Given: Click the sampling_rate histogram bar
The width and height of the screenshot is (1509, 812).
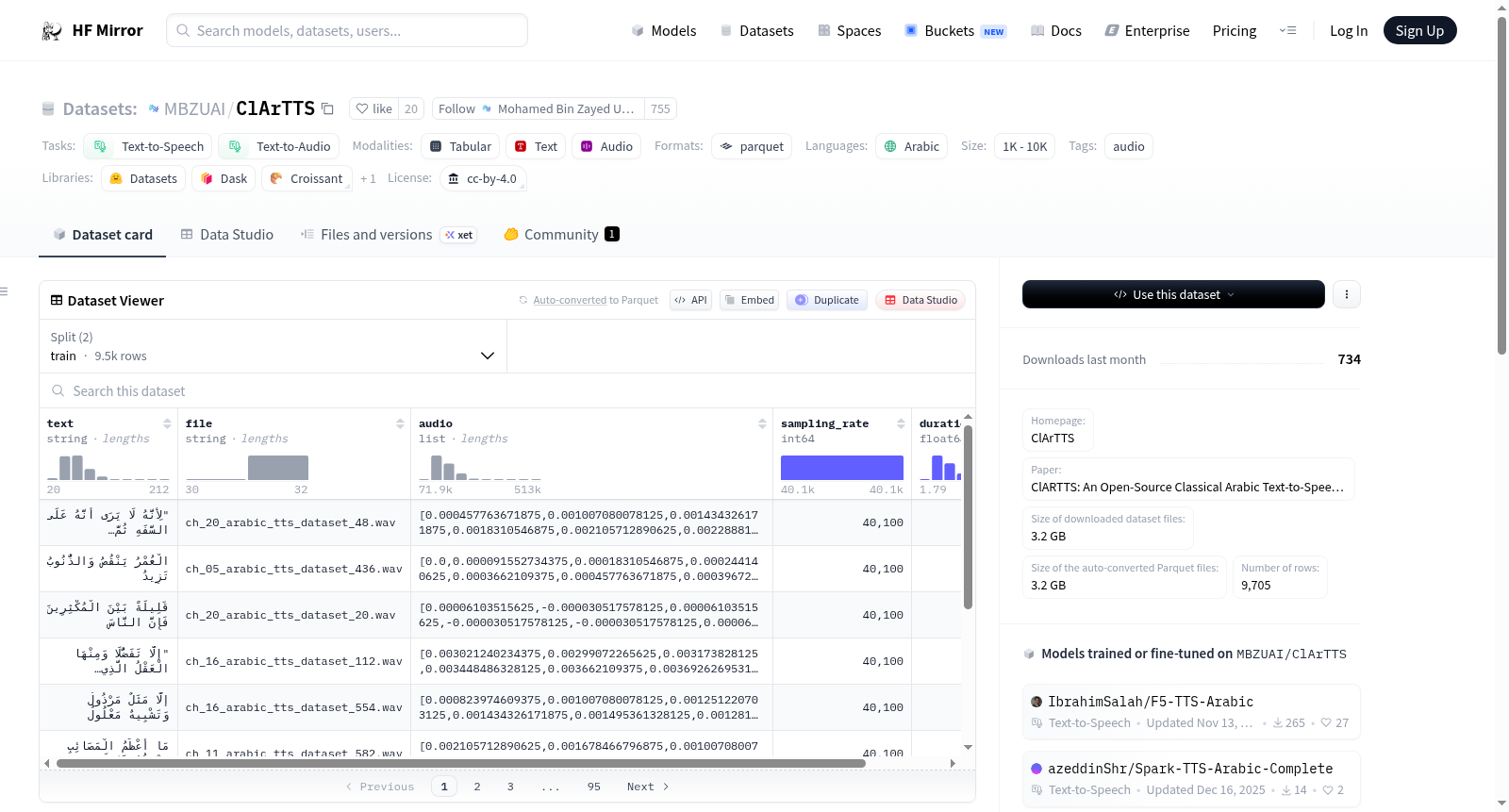Looking at the screenshot, I should pos(842,468).
